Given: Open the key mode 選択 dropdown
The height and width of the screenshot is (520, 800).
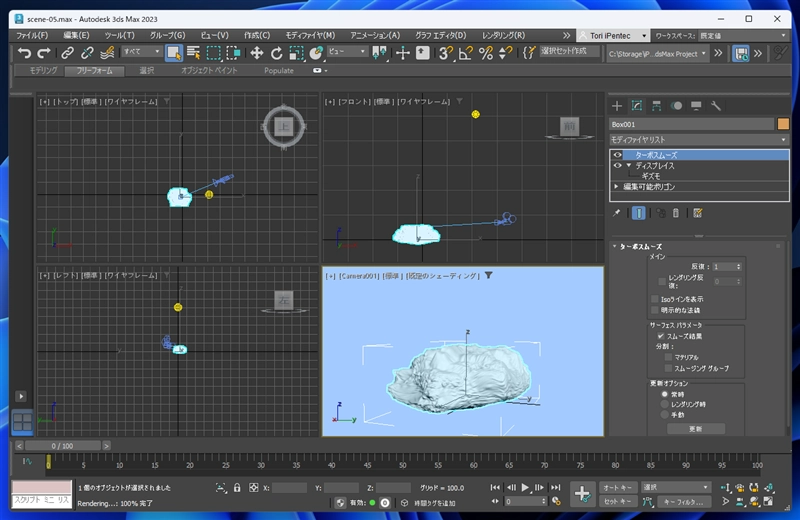Looking at the screenshot, I should pyautogui.click(x=676, y=487).
